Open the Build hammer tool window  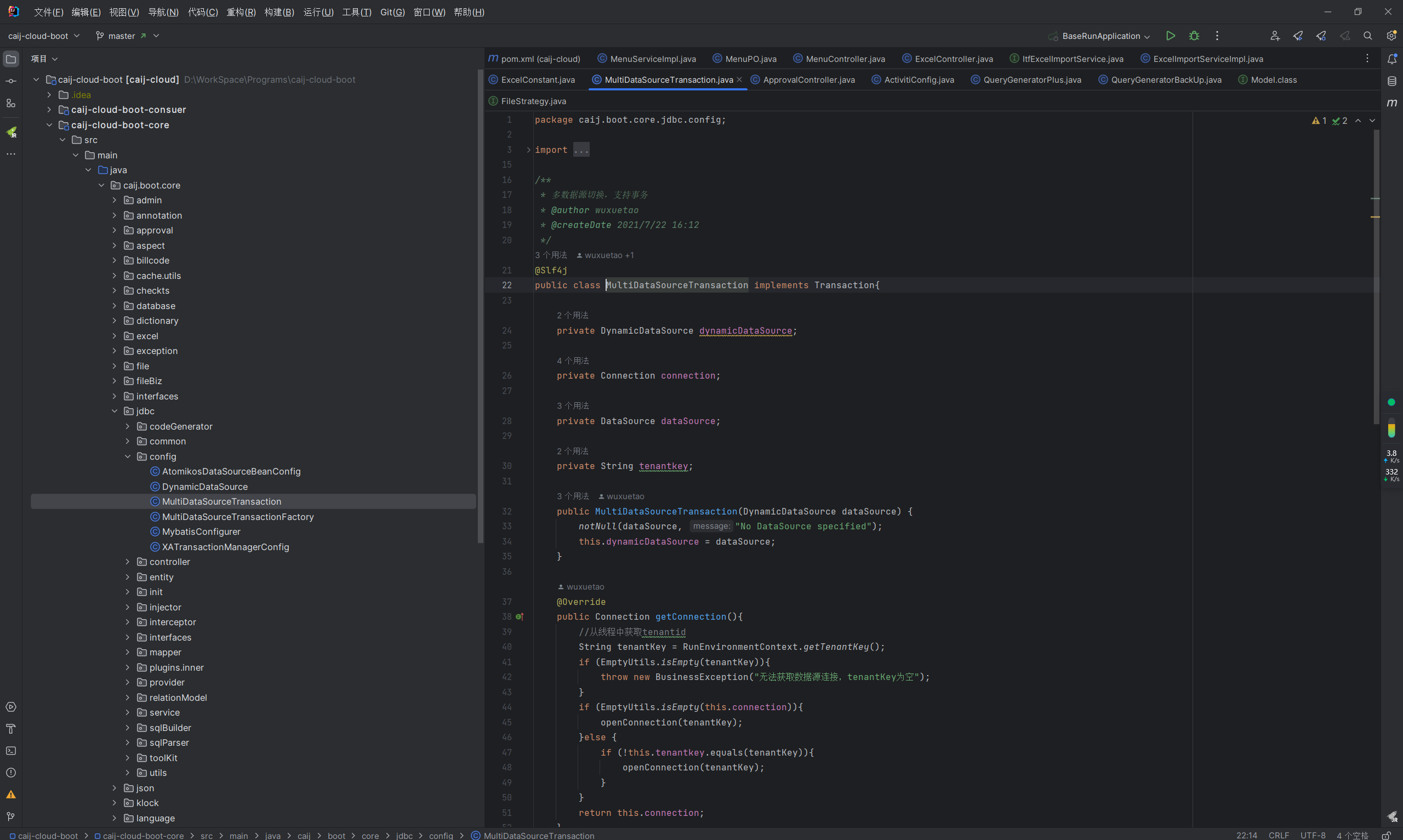(11, 729)
